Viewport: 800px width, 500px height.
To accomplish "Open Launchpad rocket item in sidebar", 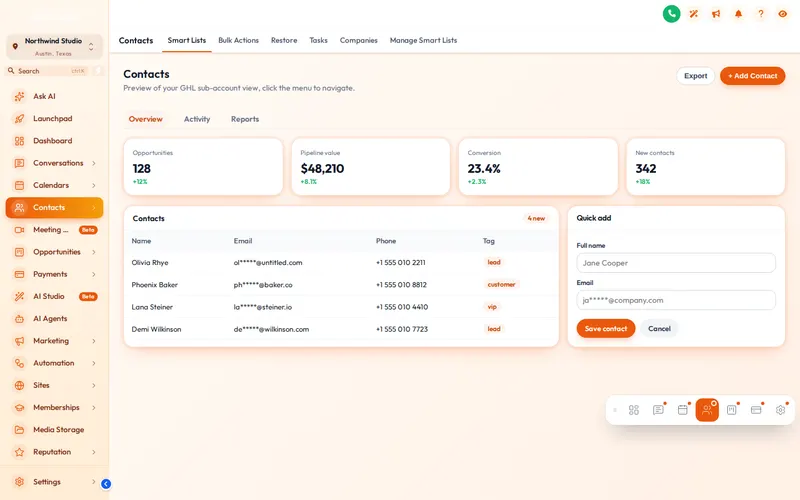I will pyautogui.click(x=54, y=118).
